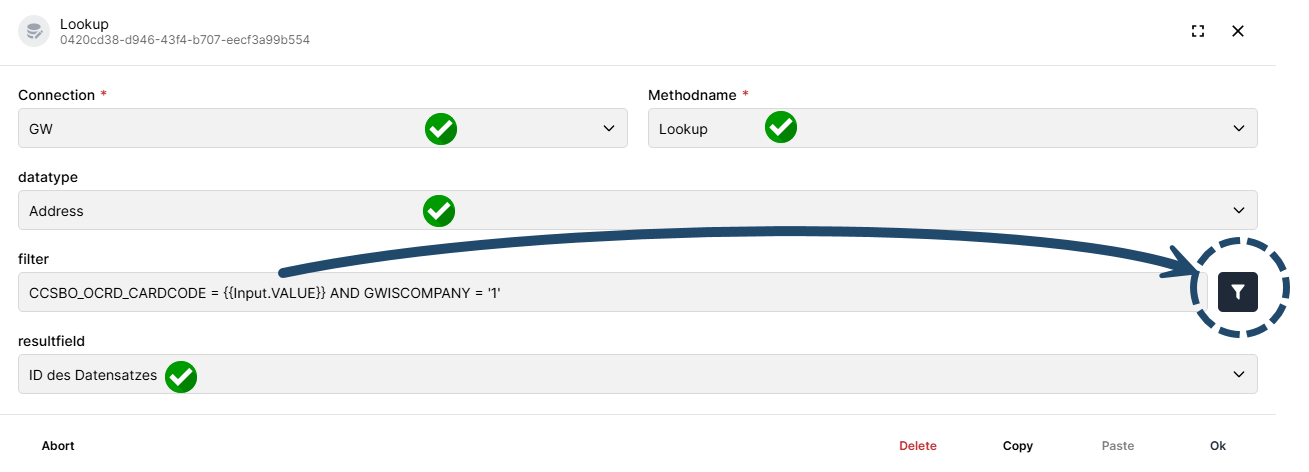Screen dimensions: 1309x472
Task: Click green checkmark in Address datatype field
Action: (x=439, y=210)
